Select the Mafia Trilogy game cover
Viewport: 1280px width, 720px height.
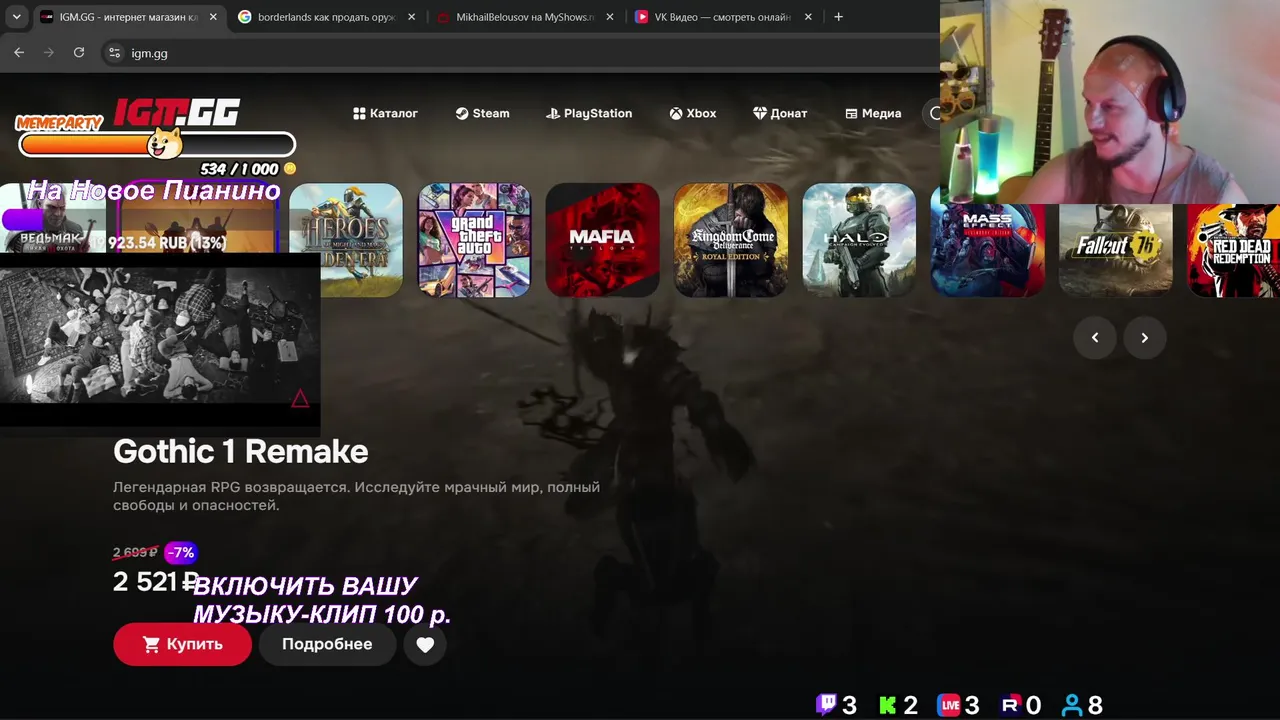(x=602, y=240)
